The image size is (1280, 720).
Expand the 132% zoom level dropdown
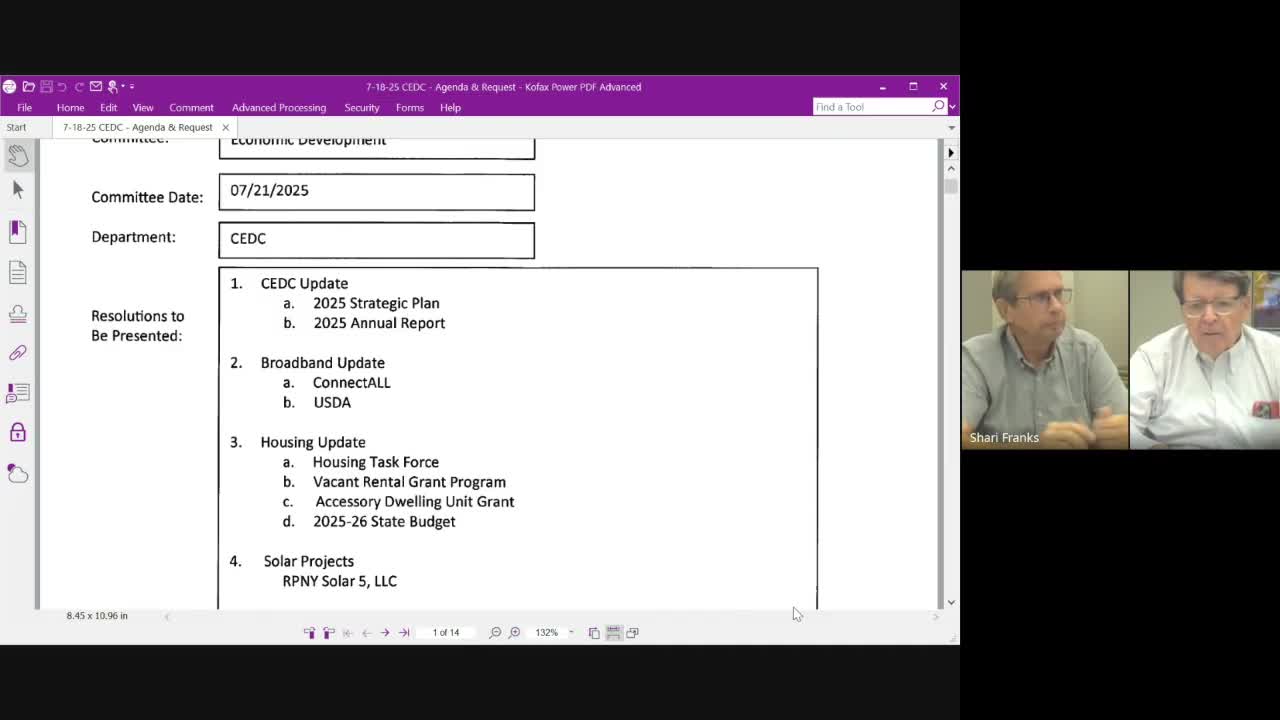point(571,632)
